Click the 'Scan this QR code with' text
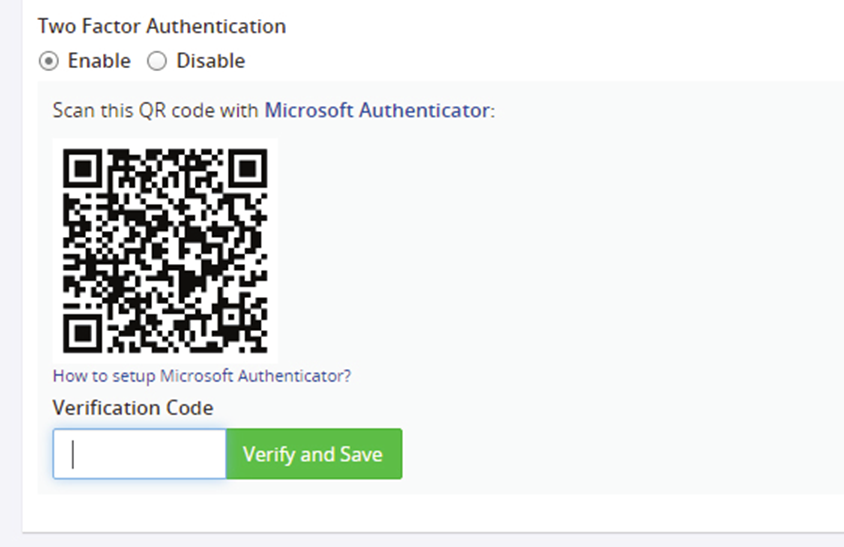Viewport: 844px width, 547px height. click(x=156, y=110)
